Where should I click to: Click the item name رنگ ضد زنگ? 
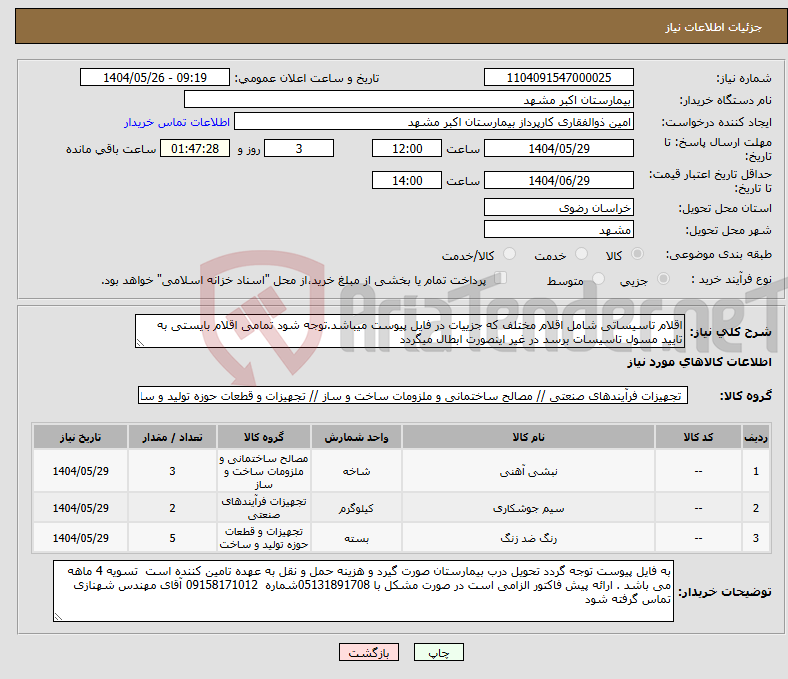[x=528, y=538]
